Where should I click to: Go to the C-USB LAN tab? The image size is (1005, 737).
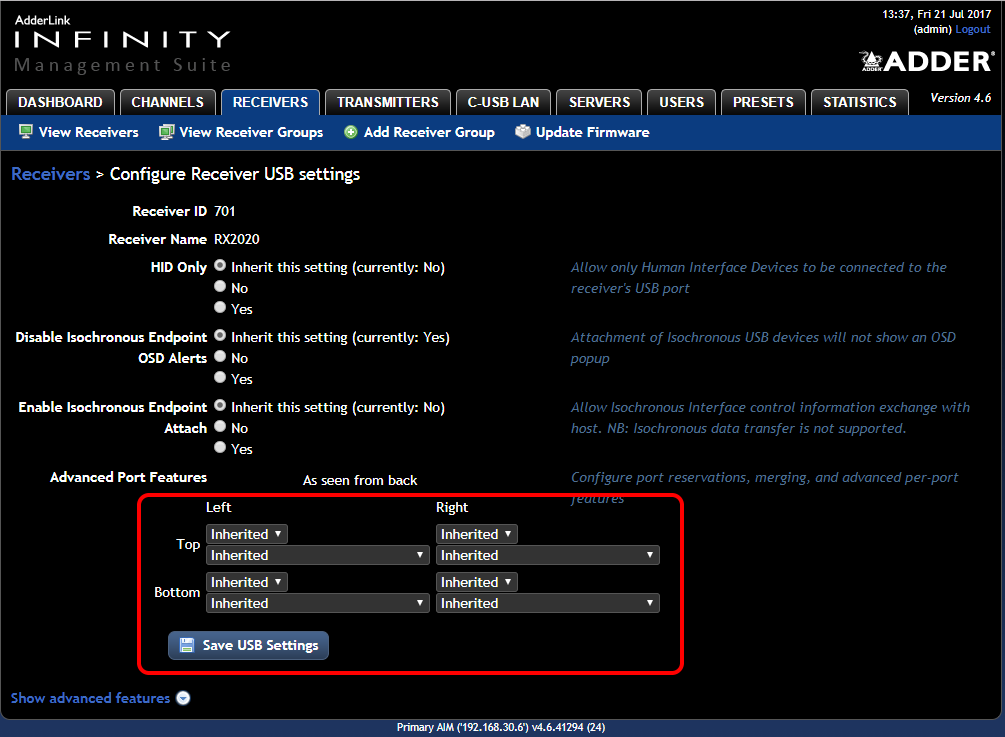point(503,102)
